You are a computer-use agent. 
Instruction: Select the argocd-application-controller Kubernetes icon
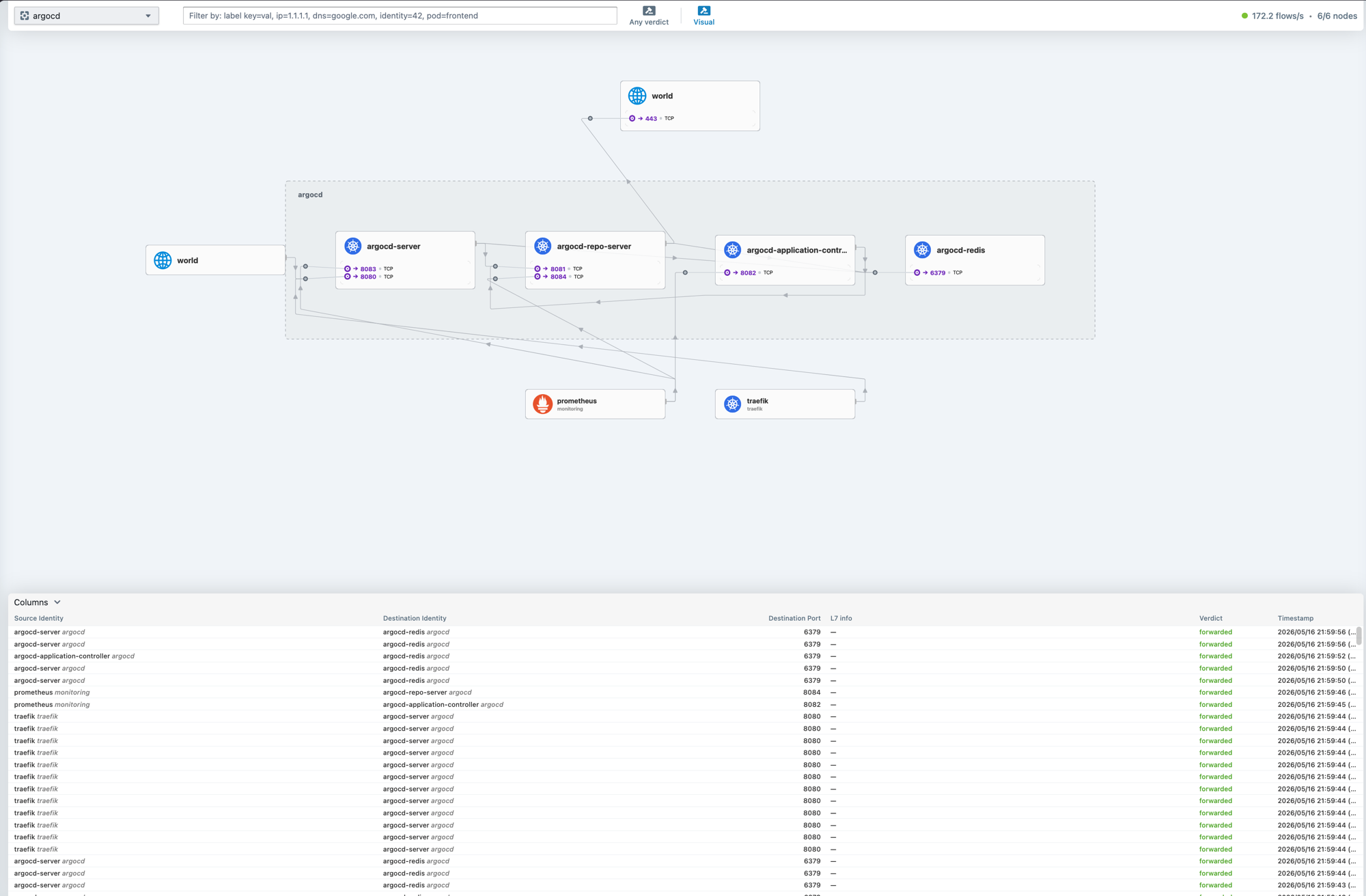point(732,250)
